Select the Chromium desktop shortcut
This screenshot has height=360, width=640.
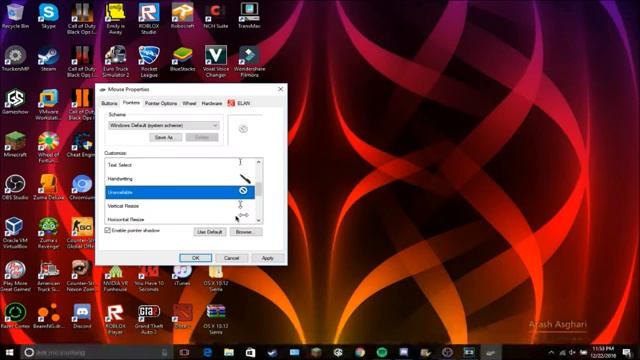click(x=82, y=187)
